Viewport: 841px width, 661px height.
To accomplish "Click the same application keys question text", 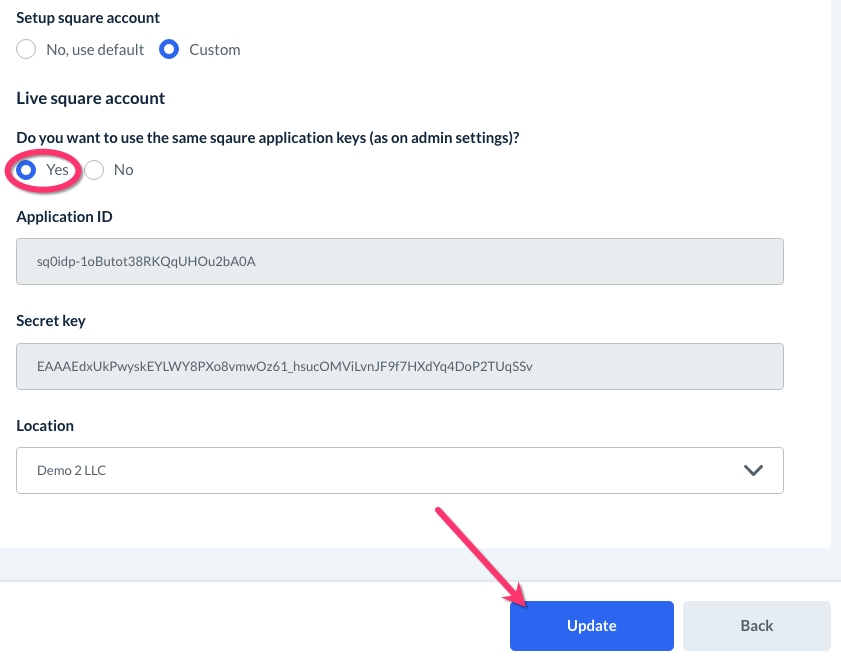I will 268,138.
